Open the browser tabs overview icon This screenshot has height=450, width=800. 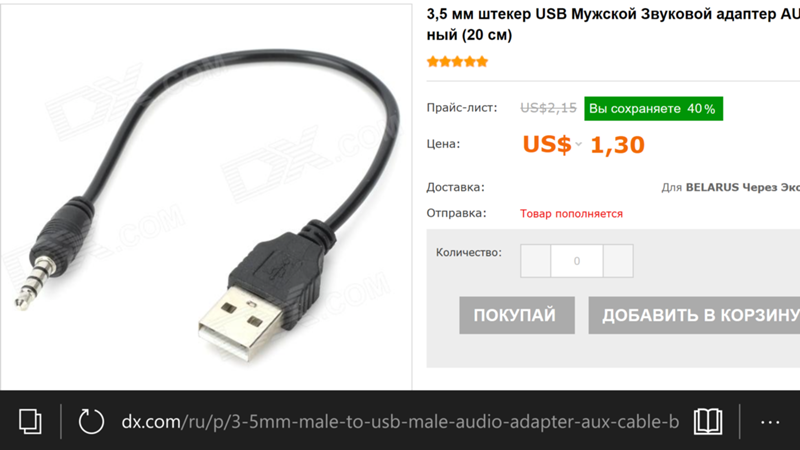(30, 421)
